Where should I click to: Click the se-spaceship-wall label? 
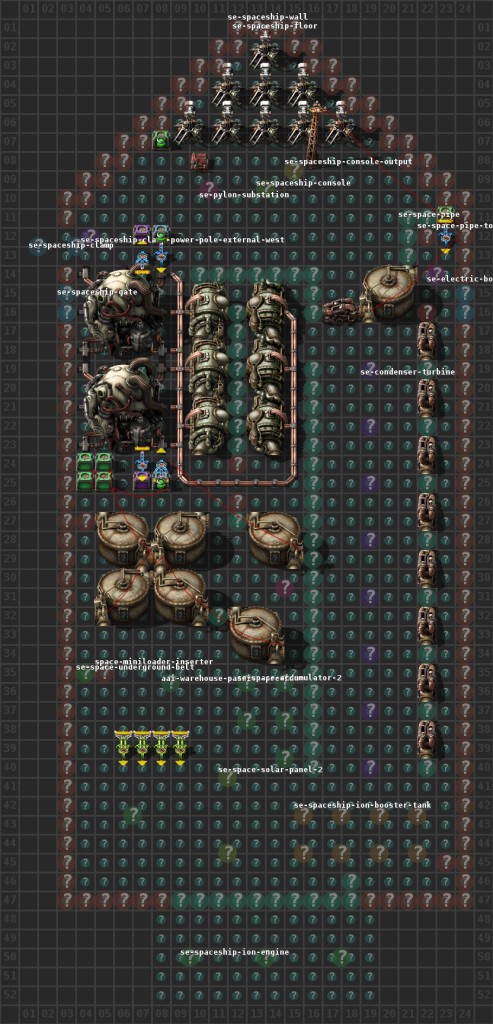[x=268, y=16]
